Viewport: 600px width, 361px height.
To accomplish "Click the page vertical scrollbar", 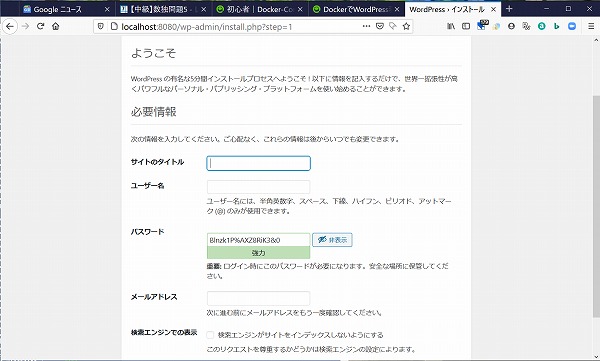I will click(x=596, y=206).
